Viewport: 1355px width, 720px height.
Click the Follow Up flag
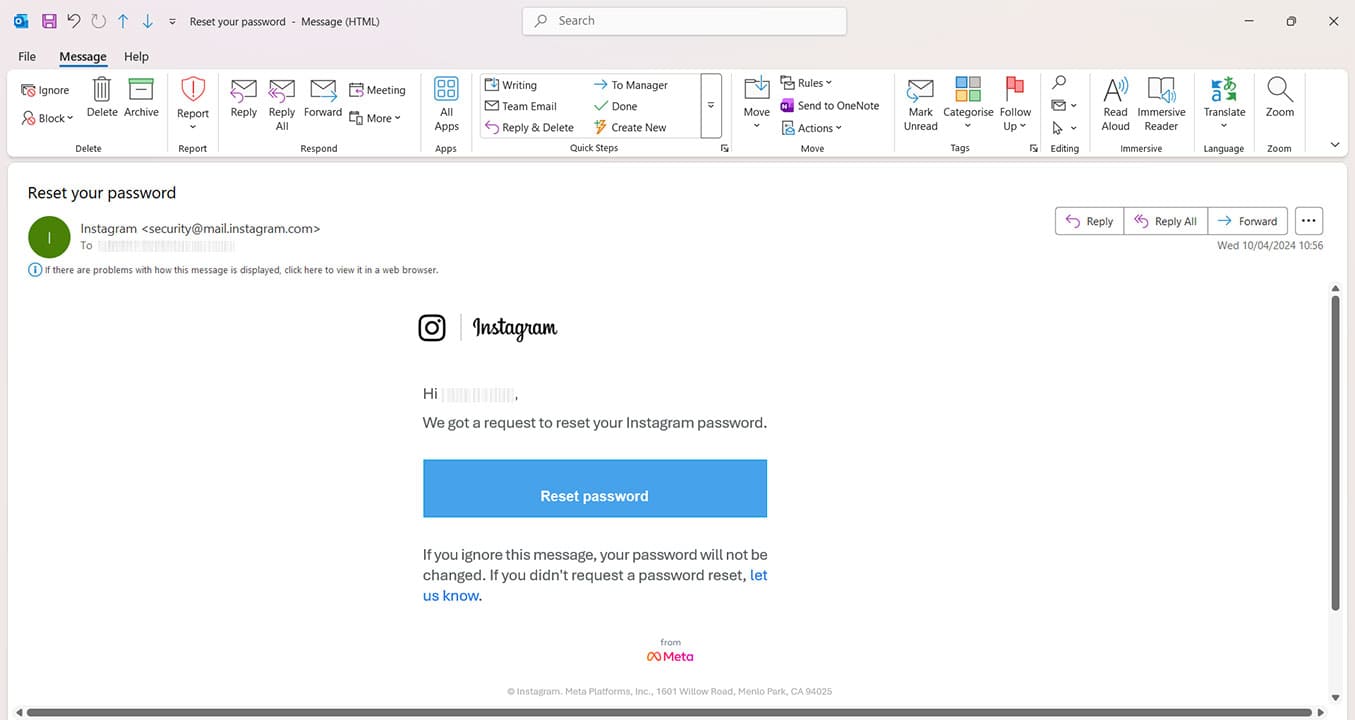pos(1015,103)
